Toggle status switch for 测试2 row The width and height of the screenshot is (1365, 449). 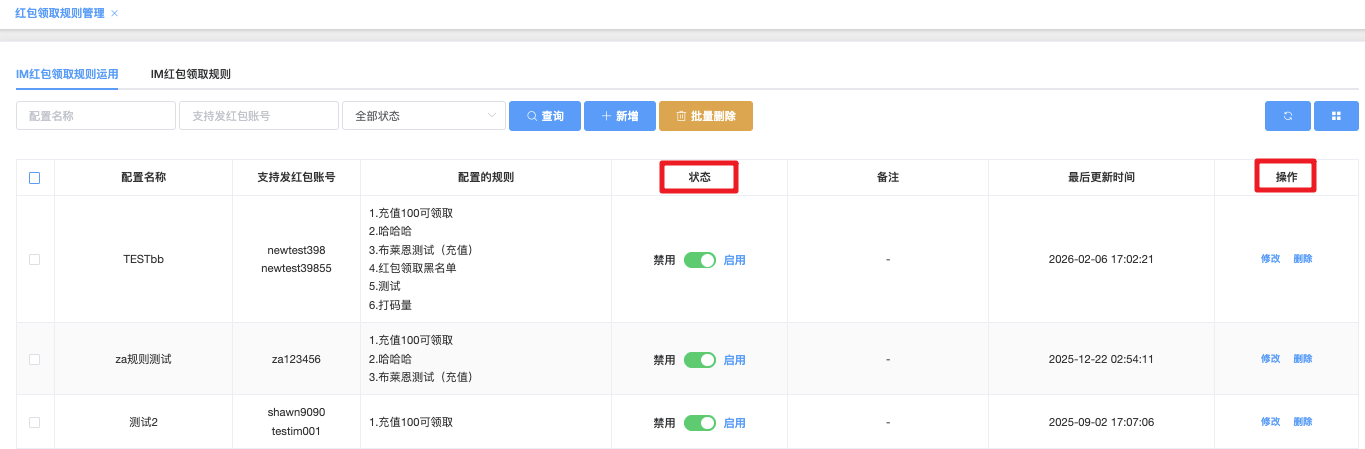(700, 423)
